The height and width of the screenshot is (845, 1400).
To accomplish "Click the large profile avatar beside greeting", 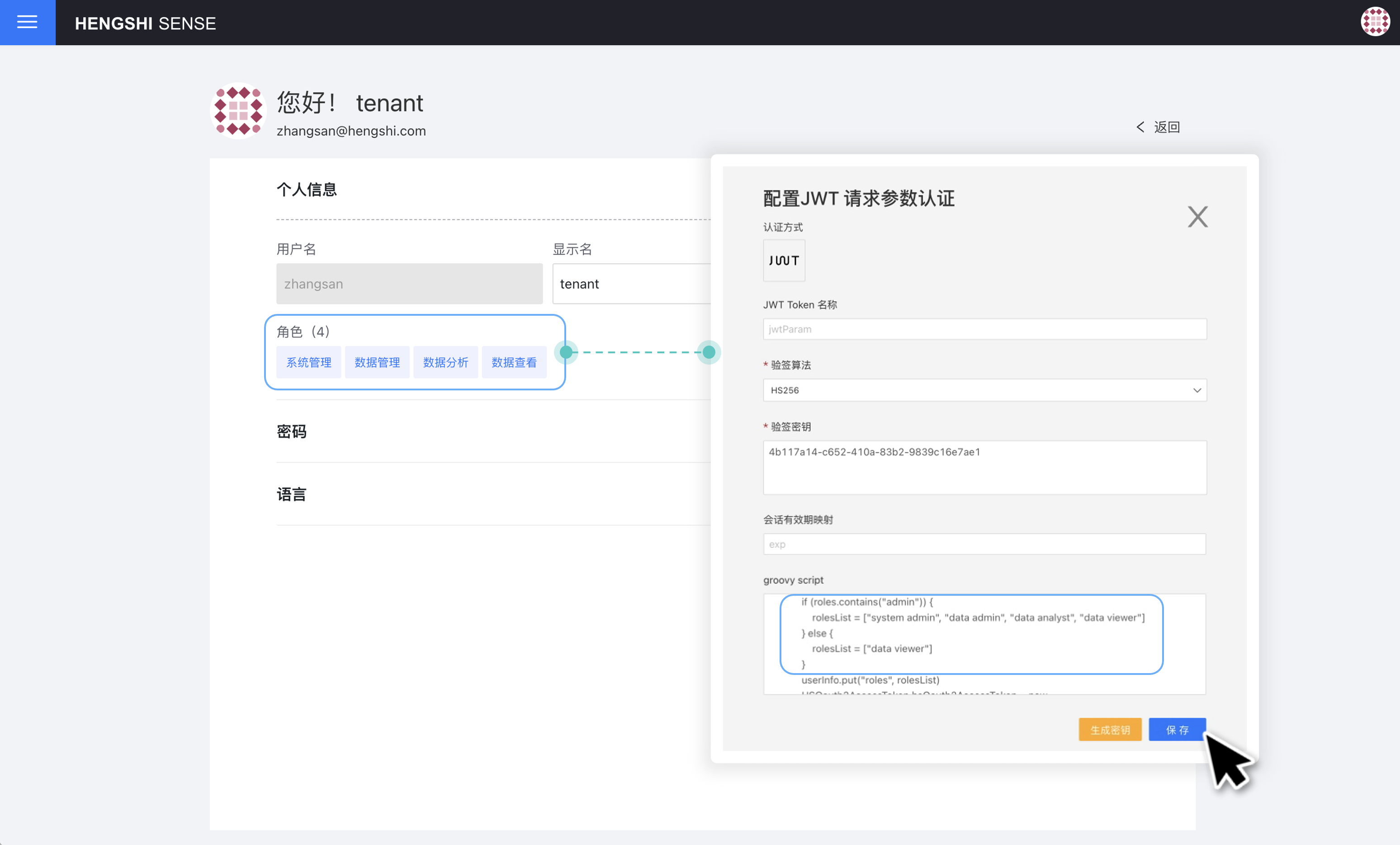I will pyautogui.click(x=238, y=111).
